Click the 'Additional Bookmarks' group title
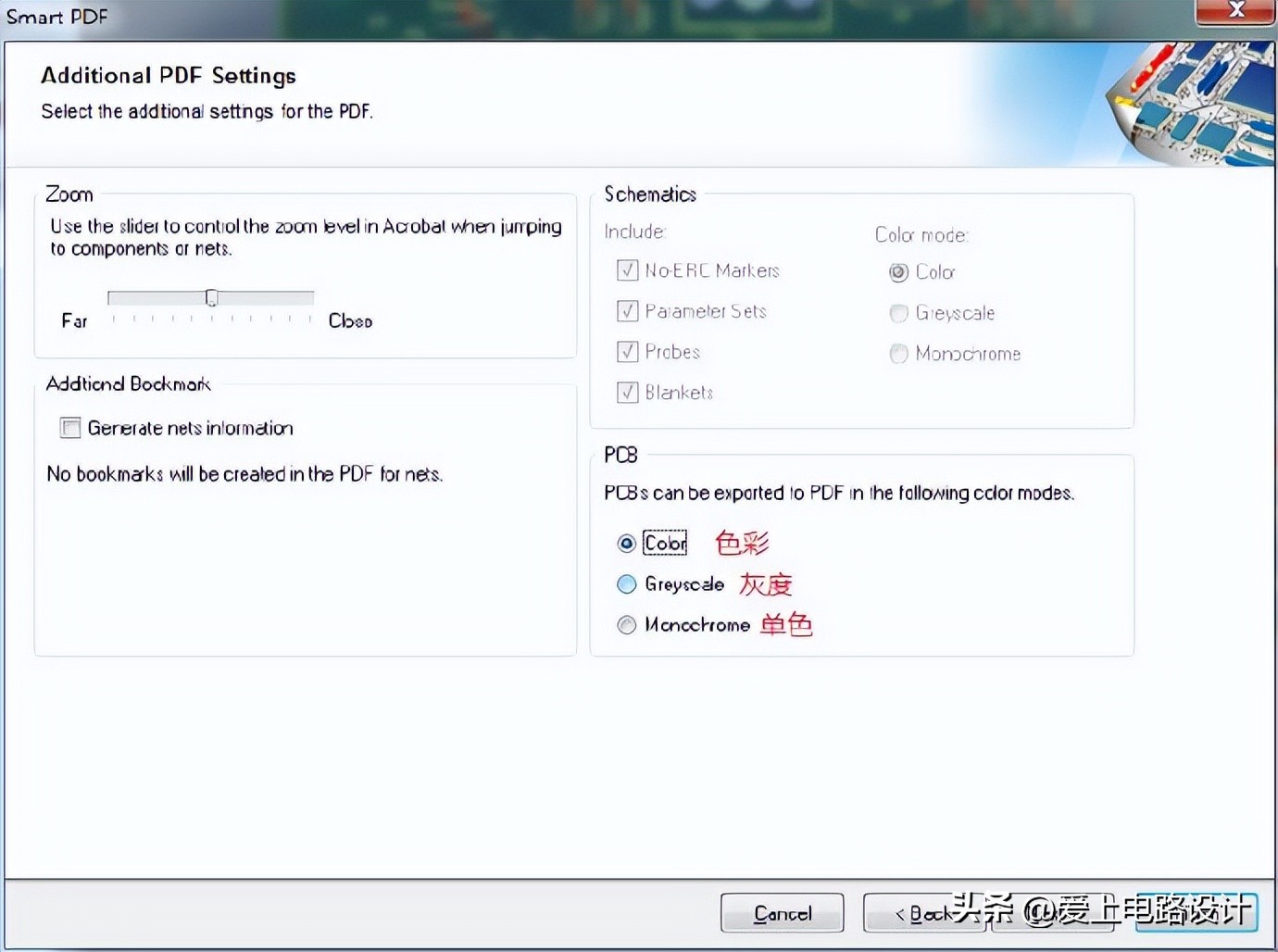 129,383
